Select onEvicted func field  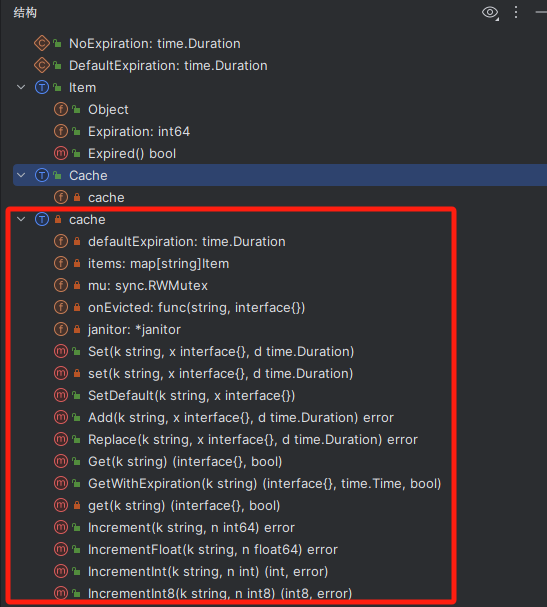click(196, 308)
